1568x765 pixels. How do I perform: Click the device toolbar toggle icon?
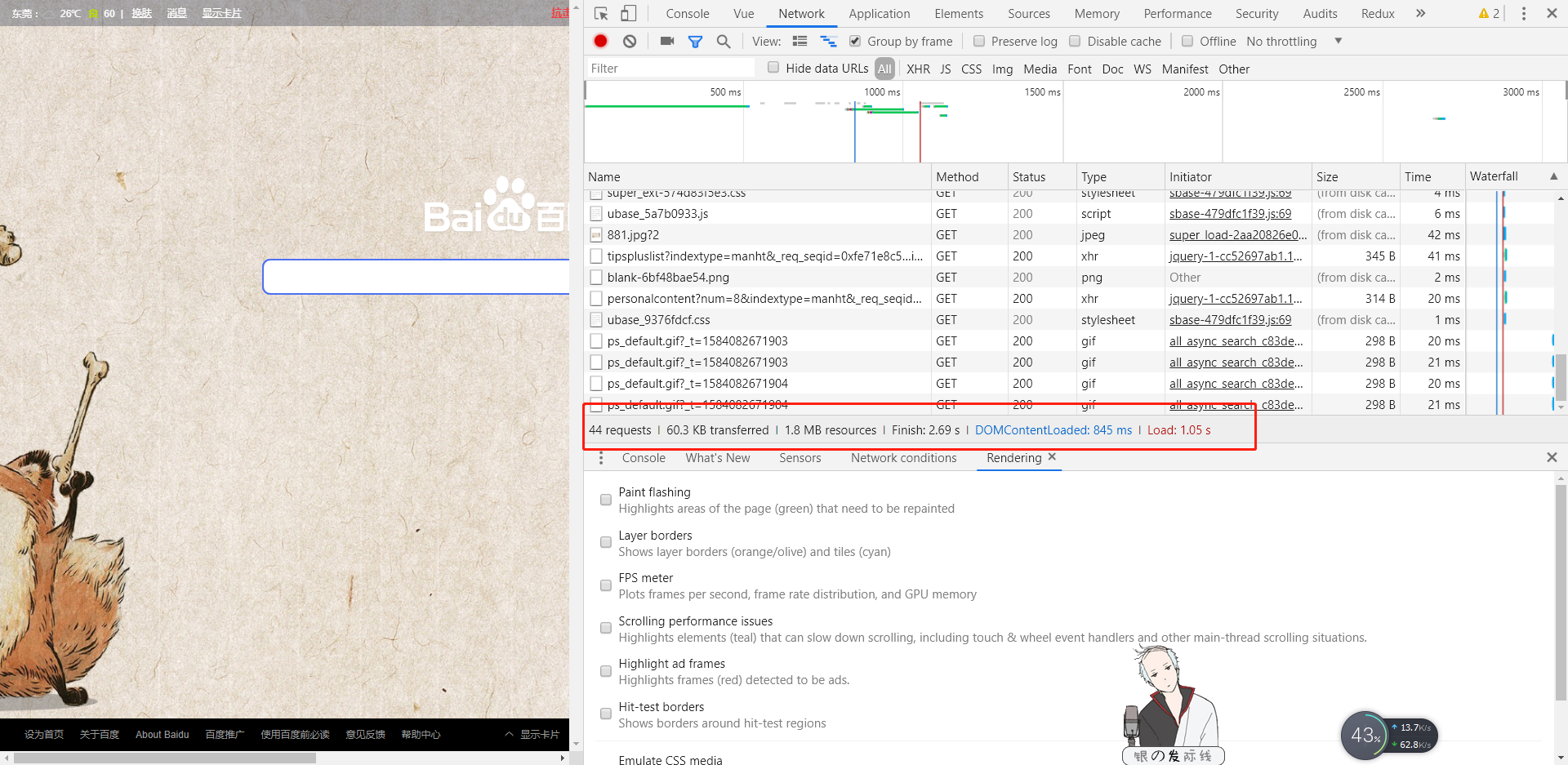coord(628,13)
